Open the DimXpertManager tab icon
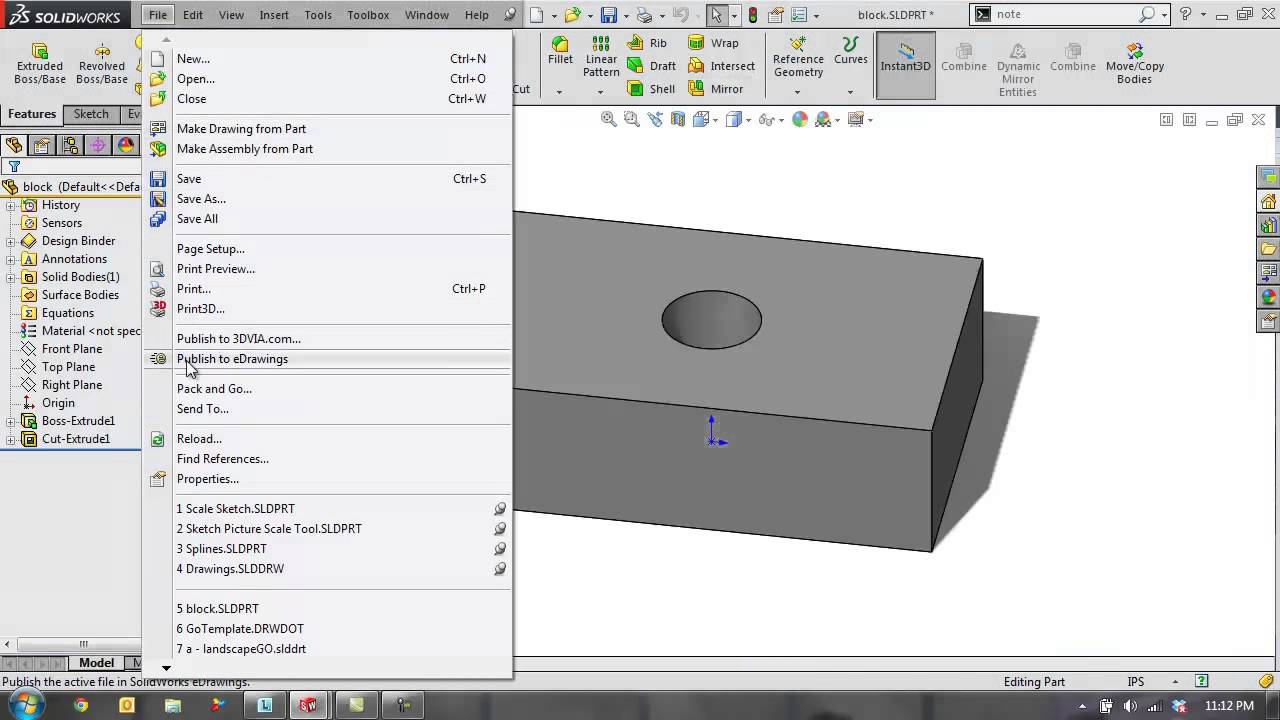 click(x=98, y=145)
